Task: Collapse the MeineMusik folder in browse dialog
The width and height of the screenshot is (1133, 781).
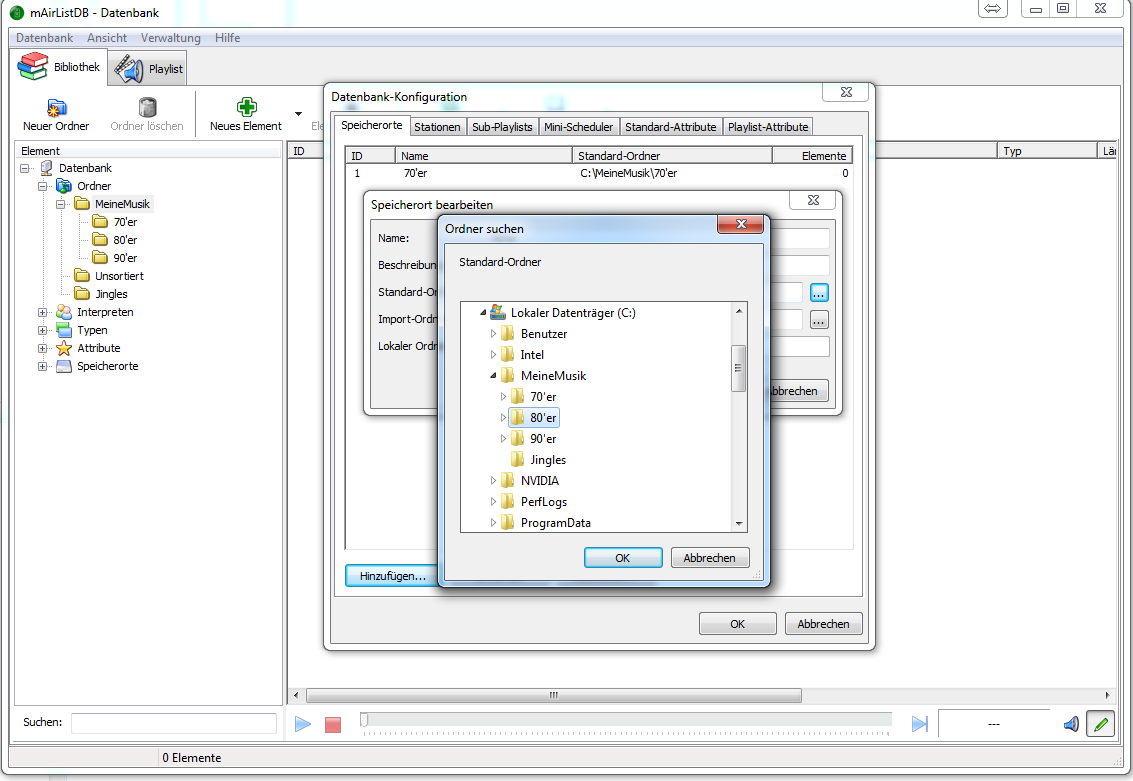Action: [x=494, y=376]
